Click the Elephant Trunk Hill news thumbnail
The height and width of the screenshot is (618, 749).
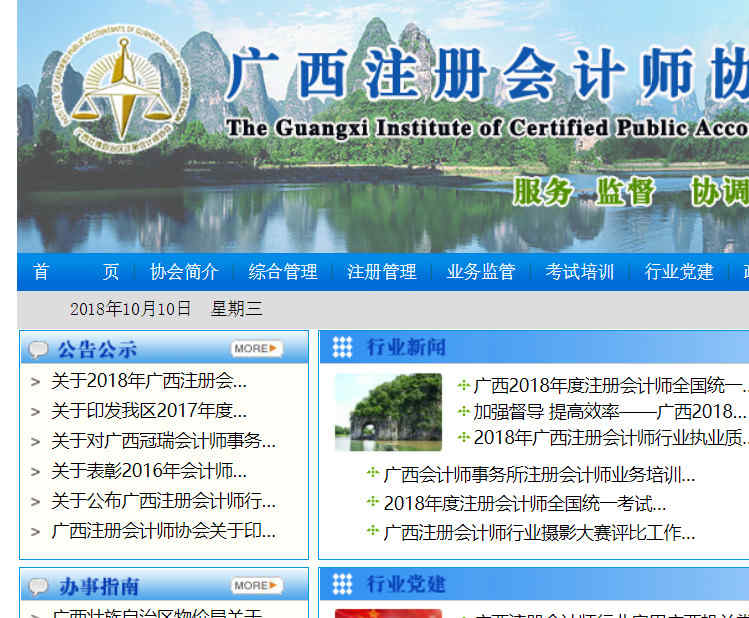pyautogui.click(x=388, y=411)
